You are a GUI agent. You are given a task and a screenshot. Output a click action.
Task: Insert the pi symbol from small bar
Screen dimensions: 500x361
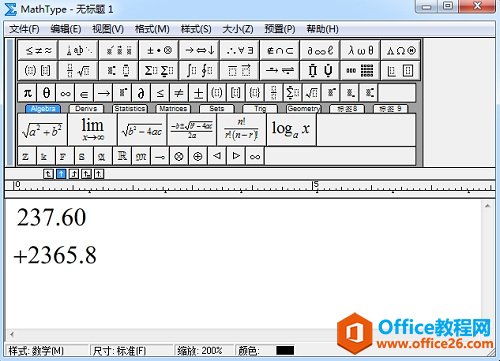27,93
